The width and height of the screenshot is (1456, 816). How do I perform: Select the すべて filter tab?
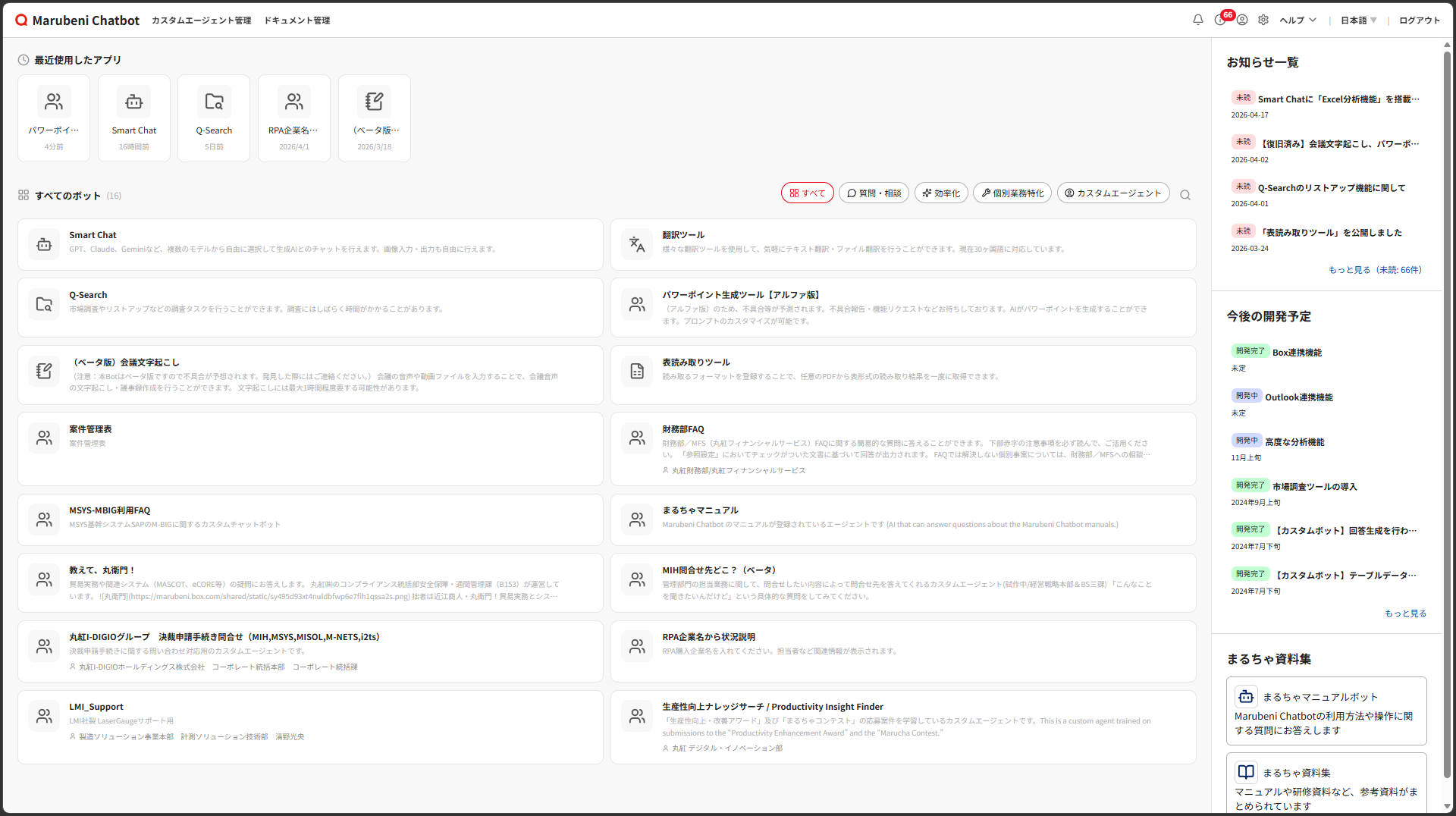(x=808, y=193)
